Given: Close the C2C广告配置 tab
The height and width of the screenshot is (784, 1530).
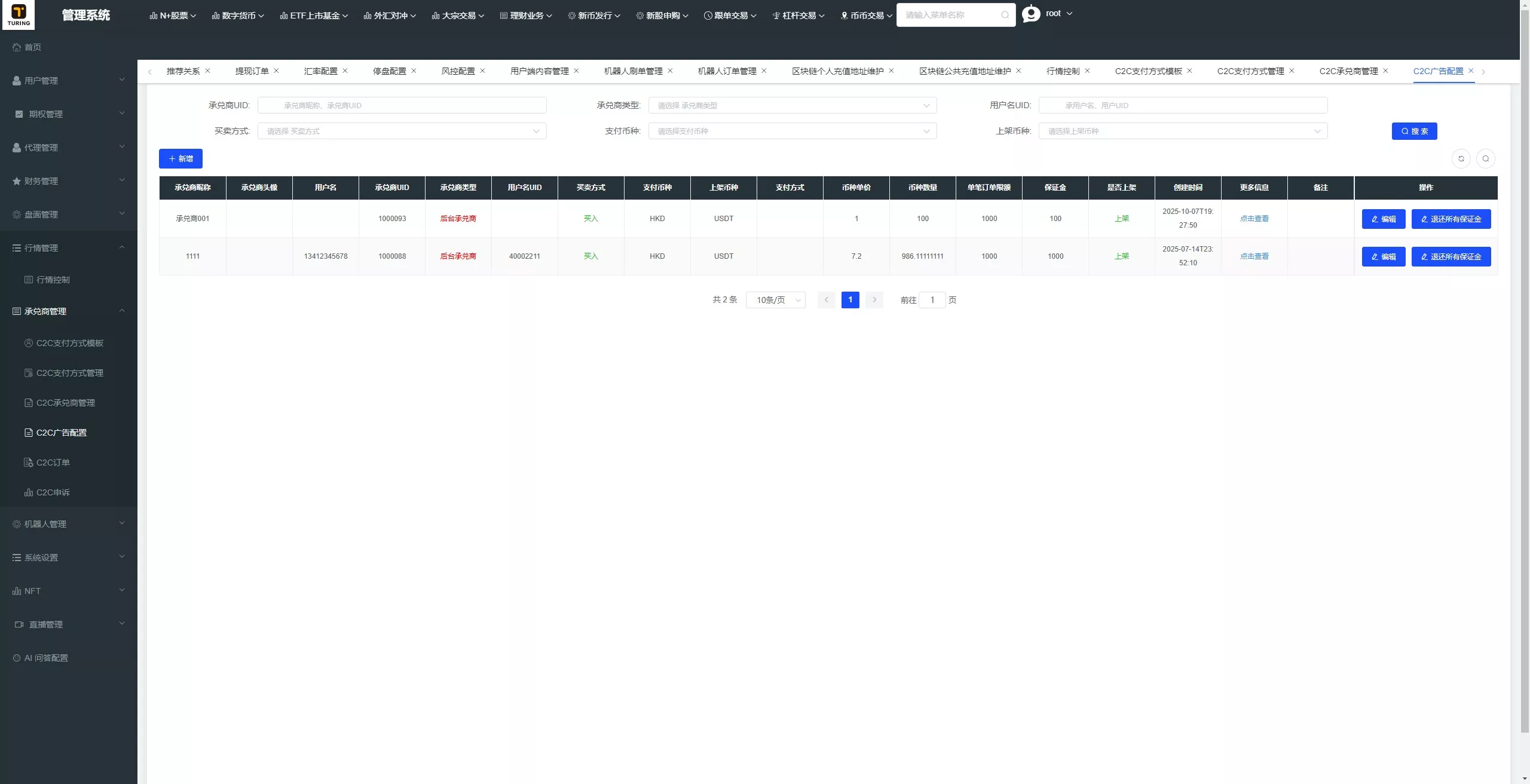Looking at the screenshot, I should [x=1471, y=71].
